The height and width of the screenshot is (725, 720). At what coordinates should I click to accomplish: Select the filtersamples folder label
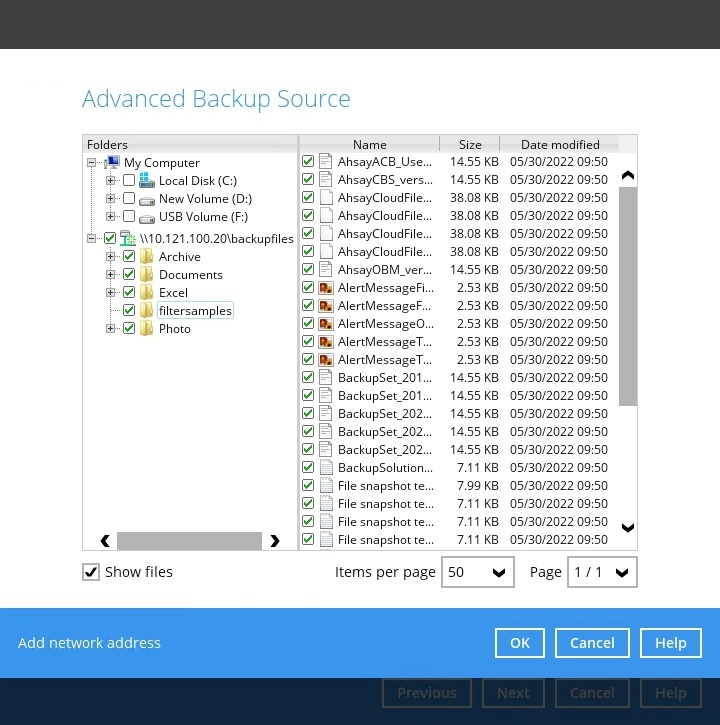point(195,311)
